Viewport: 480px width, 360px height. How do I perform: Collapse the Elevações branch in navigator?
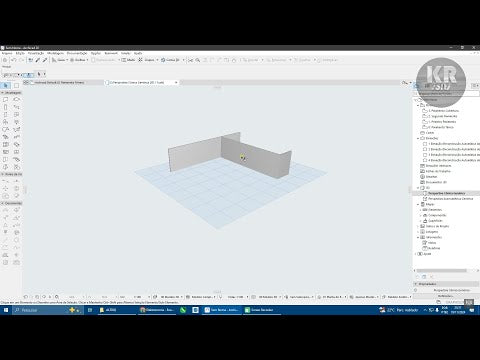418,138
